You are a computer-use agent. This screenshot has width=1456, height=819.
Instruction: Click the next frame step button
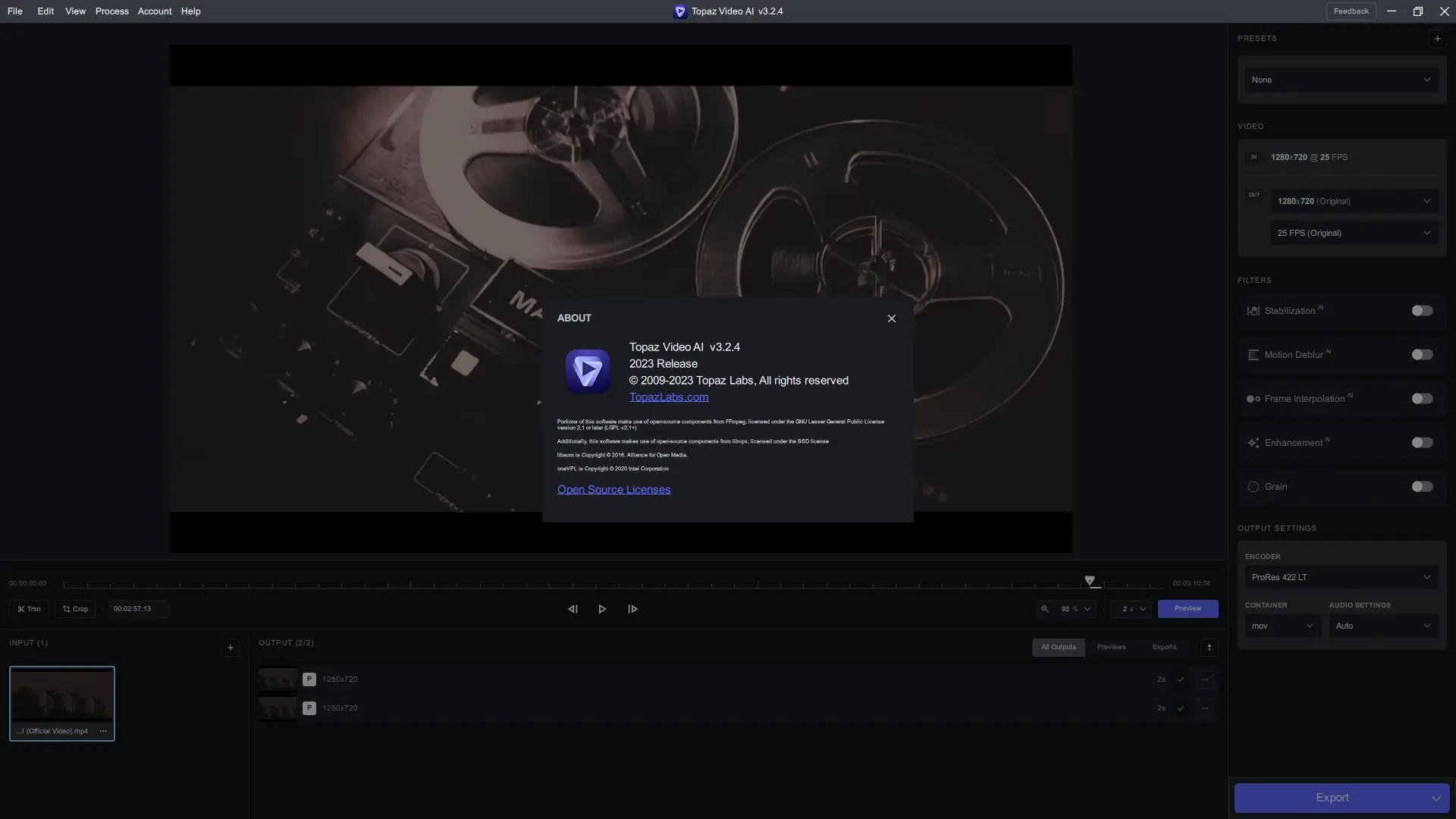point(632,609)
